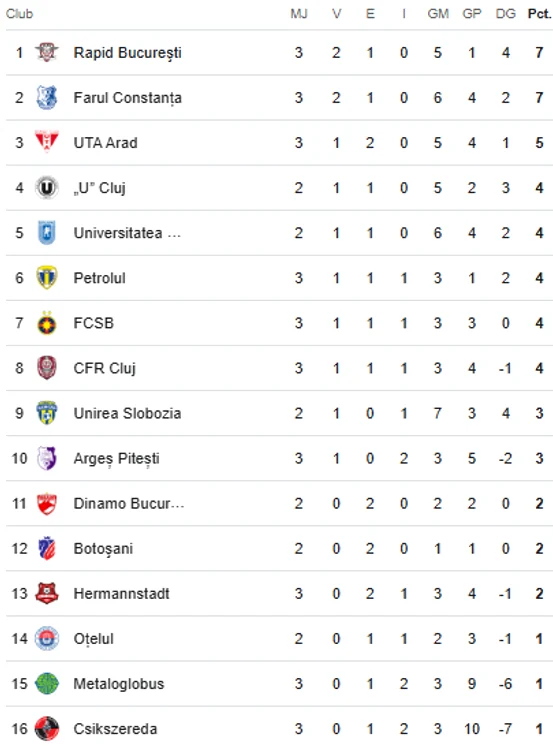Open the Hermannstadt team name link
This screenshot has height=750, width=553.
[122, 594]
